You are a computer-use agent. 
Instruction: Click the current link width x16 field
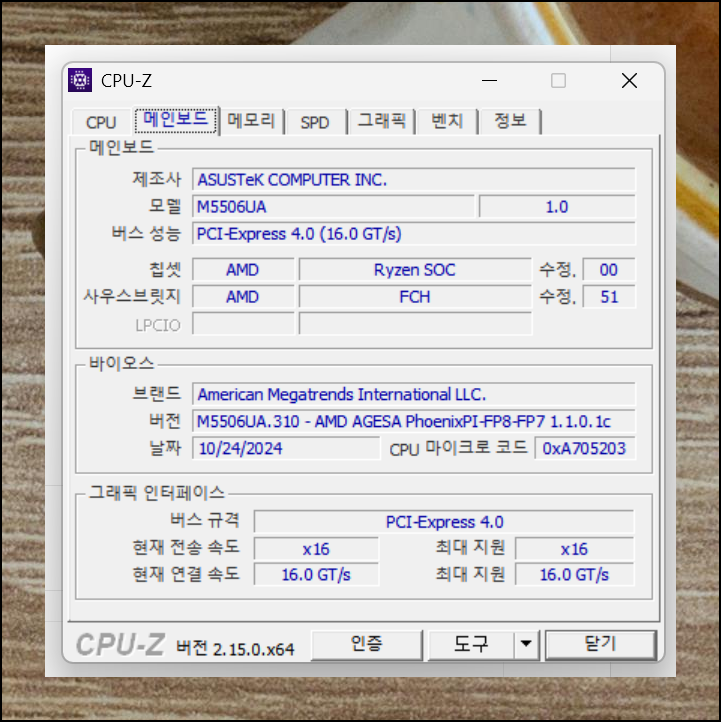click(x=316, y=549)
